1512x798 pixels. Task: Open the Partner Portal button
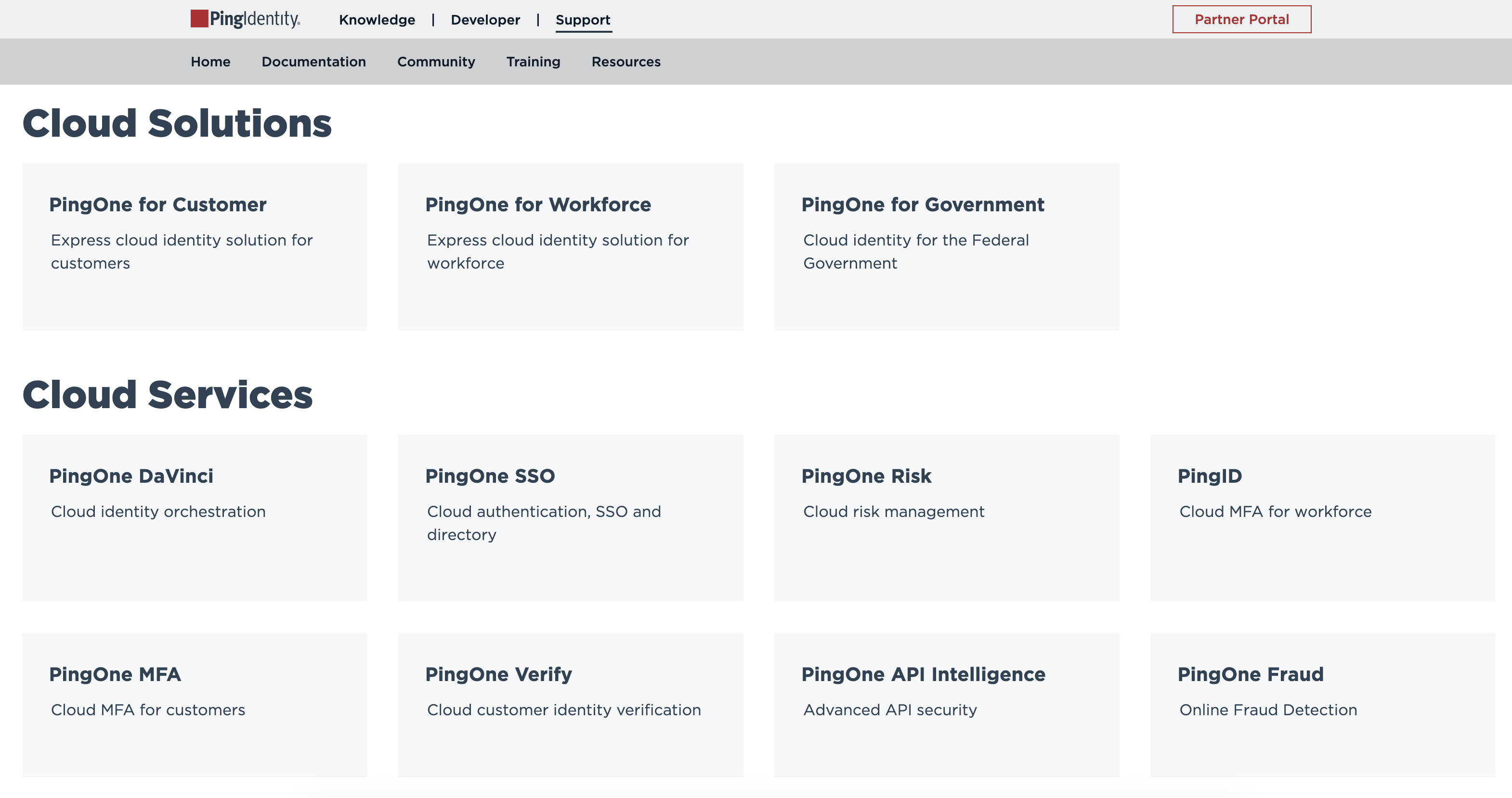tap(1241, 19)
